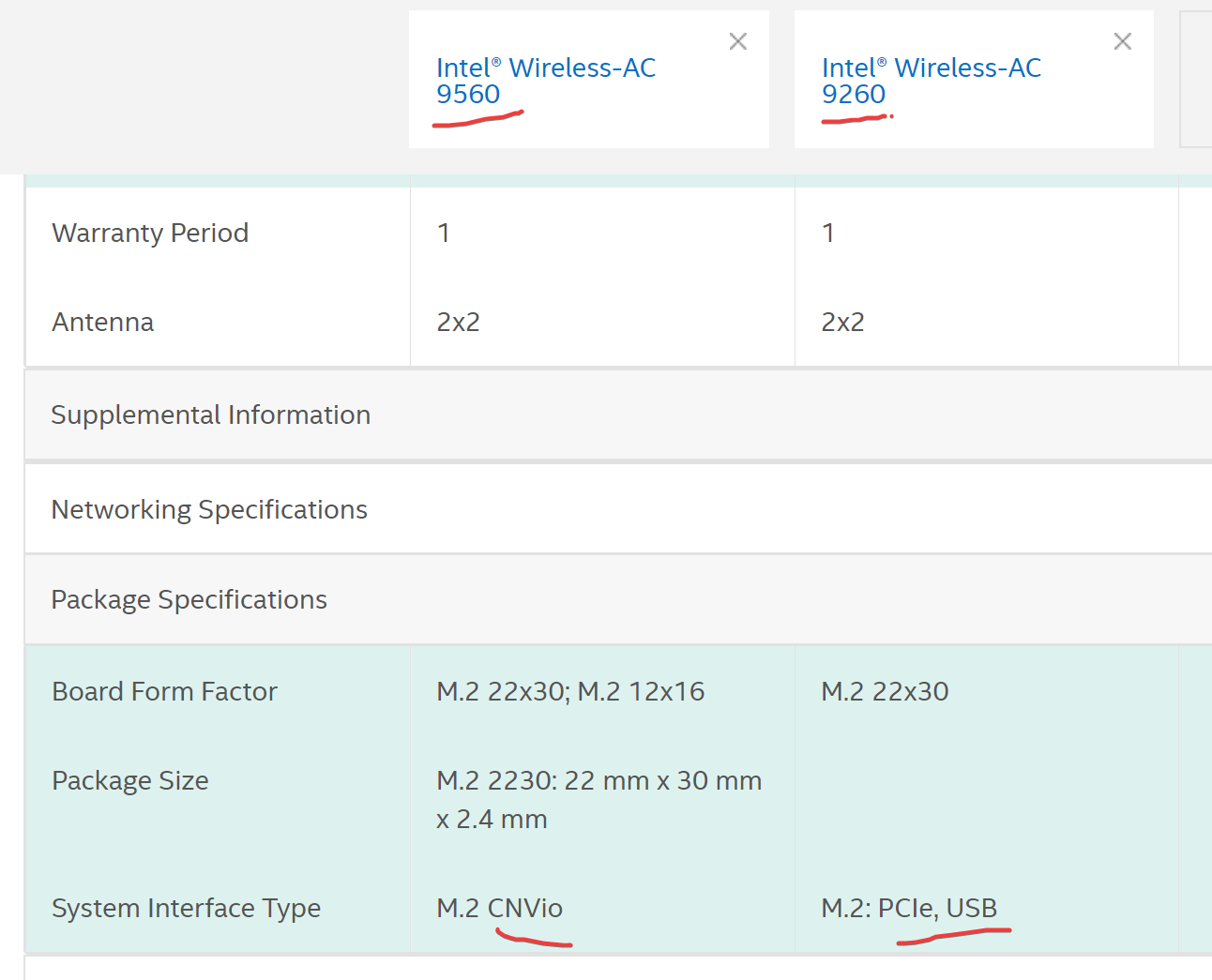The height and width of the screenshot is (980, 1212).
Task: Remove Intel Wireless-AC 9260 from comparison
Action: tap(1123, 41)
